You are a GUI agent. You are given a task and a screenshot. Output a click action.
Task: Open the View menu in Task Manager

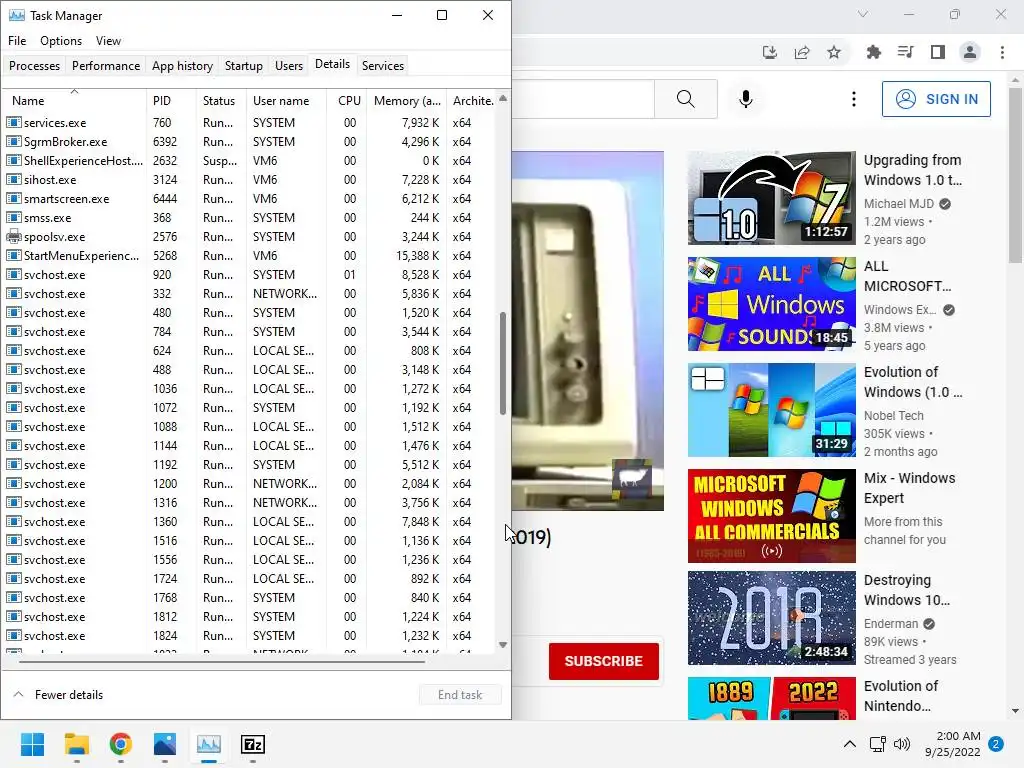pyautogui.click(x=108, y=40)
